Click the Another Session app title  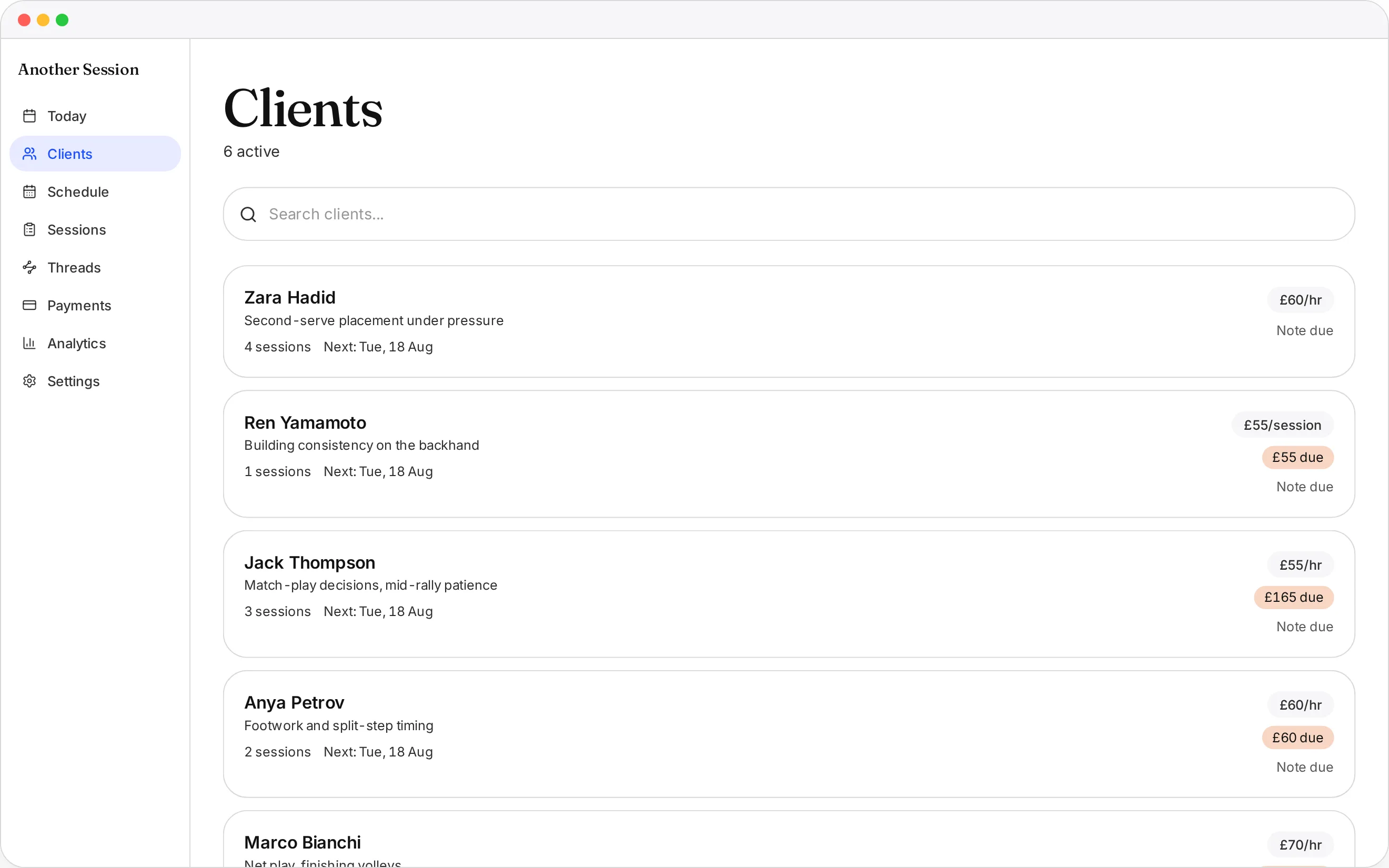tap(78, 69)
